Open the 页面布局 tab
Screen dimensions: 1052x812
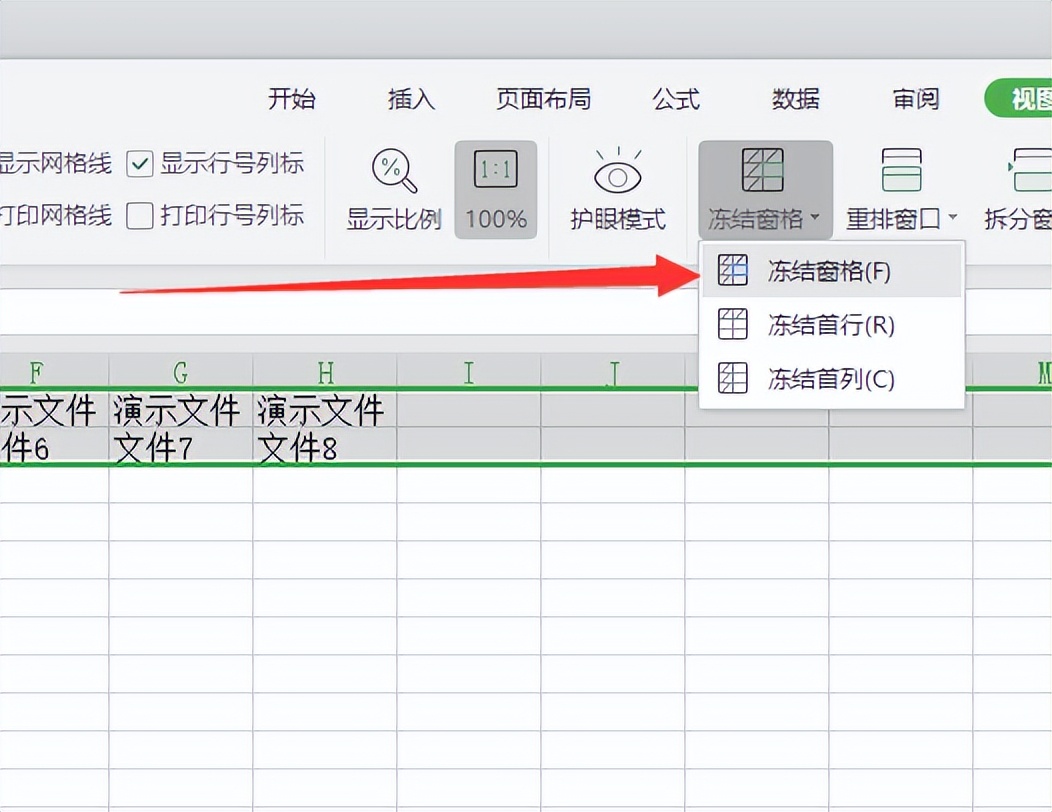click(x=543, y=99)
